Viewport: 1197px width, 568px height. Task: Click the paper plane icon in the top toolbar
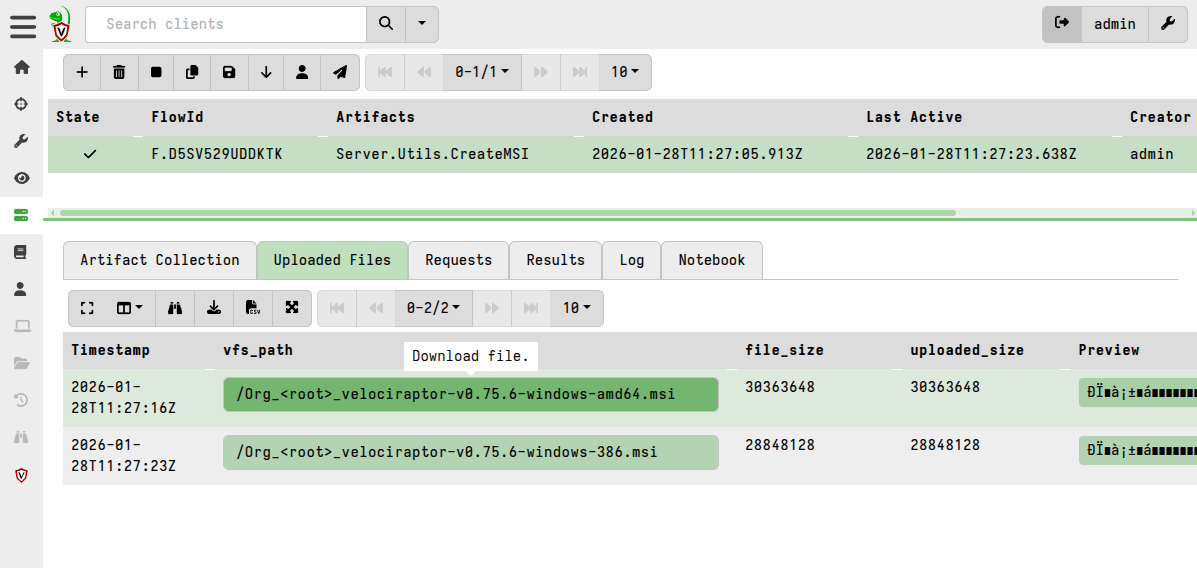coord(340,72)
